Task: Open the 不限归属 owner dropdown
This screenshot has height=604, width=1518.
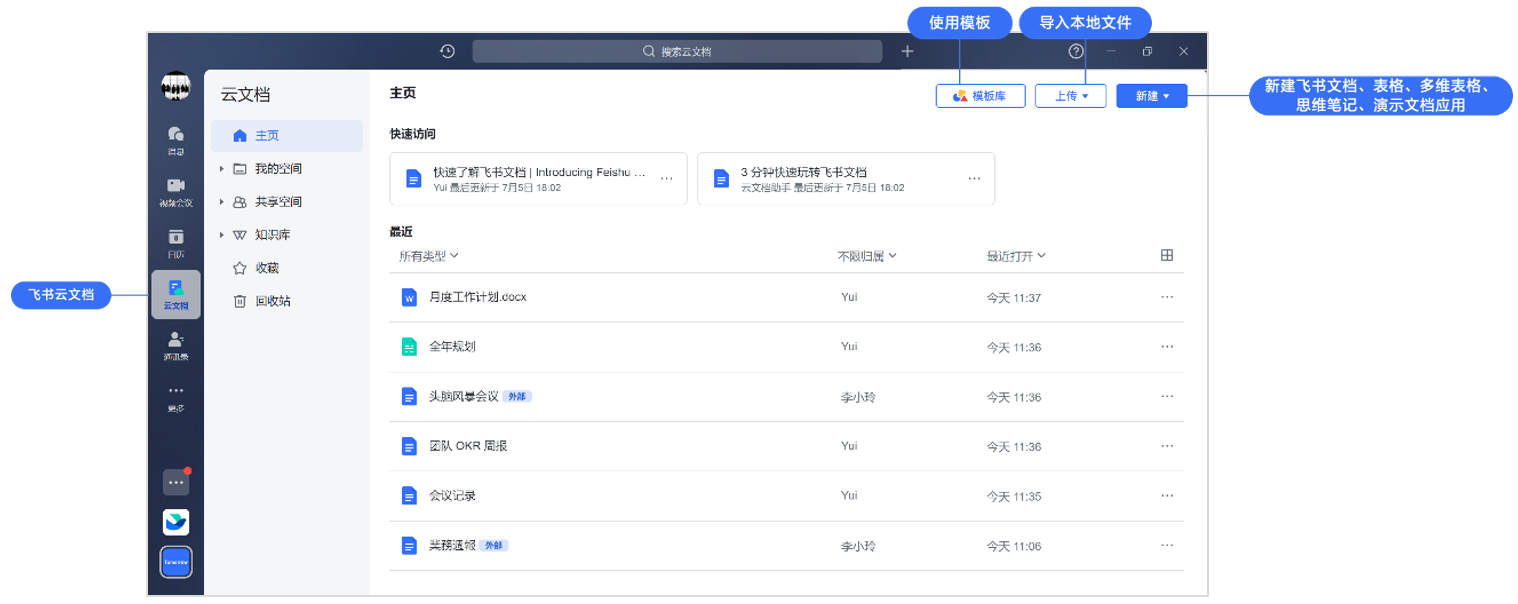Action: pyautogui.click(x=867, y=256)
